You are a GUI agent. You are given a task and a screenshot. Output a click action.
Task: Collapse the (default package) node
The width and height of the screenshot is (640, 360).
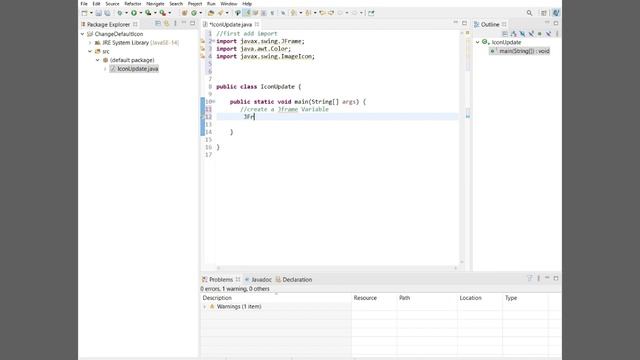pos(98,60)
